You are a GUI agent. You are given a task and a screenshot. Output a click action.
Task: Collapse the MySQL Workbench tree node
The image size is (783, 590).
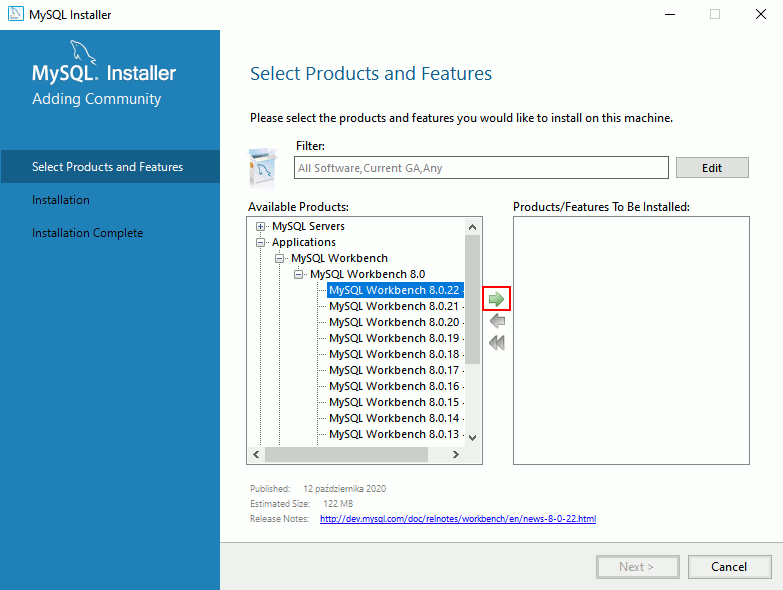[280, 258]
